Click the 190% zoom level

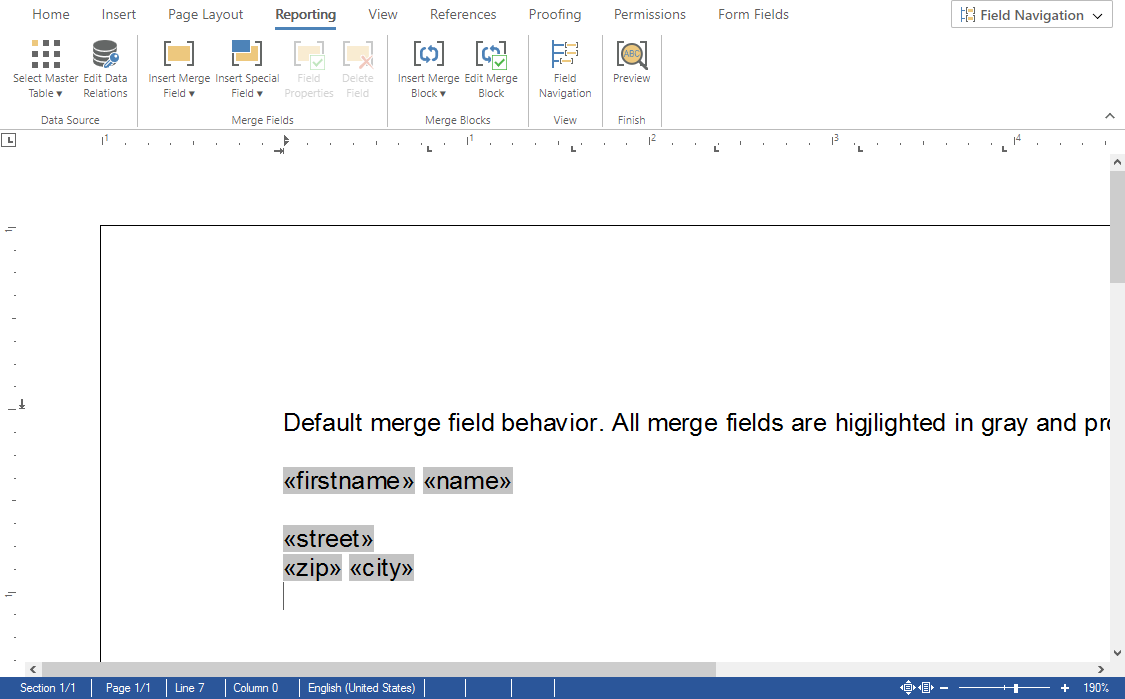1096,688
